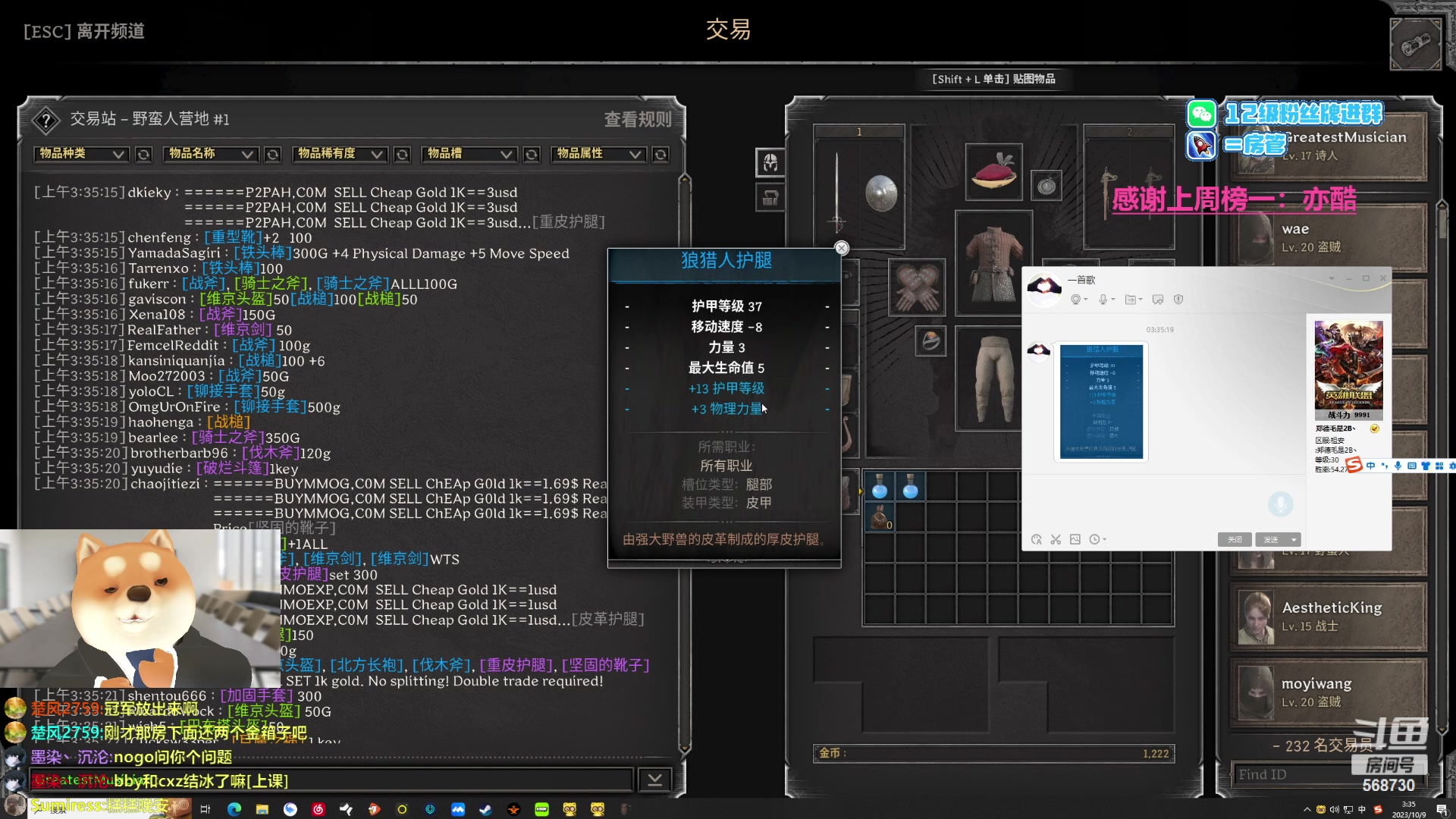Image resolution: width=1456 pixels, height=819 pixels.
Task: Select trader AestheticKing
Action: click(x=1328, y=616)
